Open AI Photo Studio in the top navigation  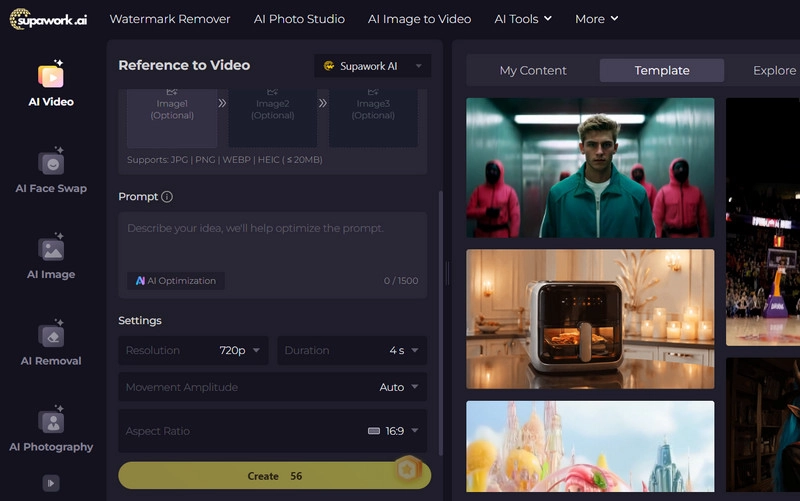[299, 19]
